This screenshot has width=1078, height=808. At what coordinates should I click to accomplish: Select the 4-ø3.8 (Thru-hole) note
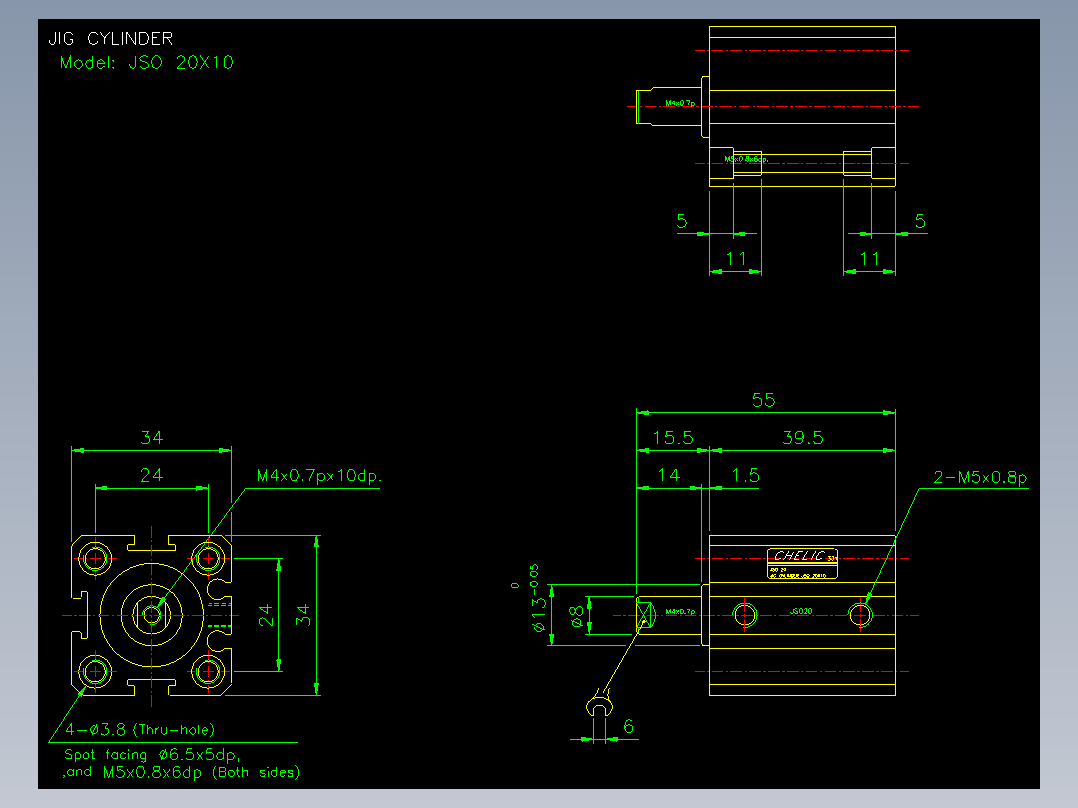(x=140, y=730)
